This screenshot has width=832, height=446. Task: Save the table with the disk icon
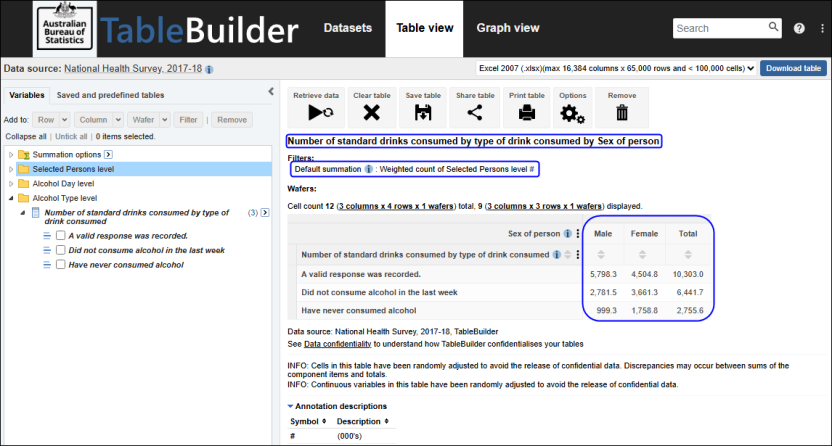(423, 112)
